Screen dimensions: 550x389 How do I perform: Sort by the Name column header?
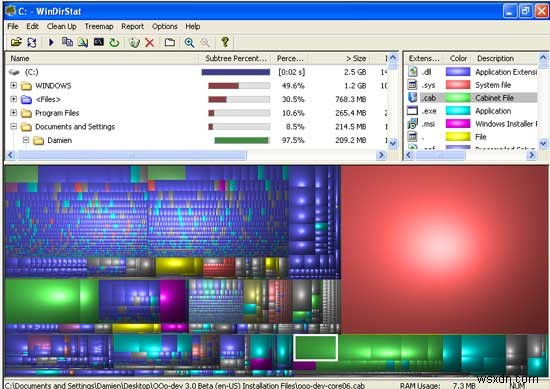click(x=102, y=58)
